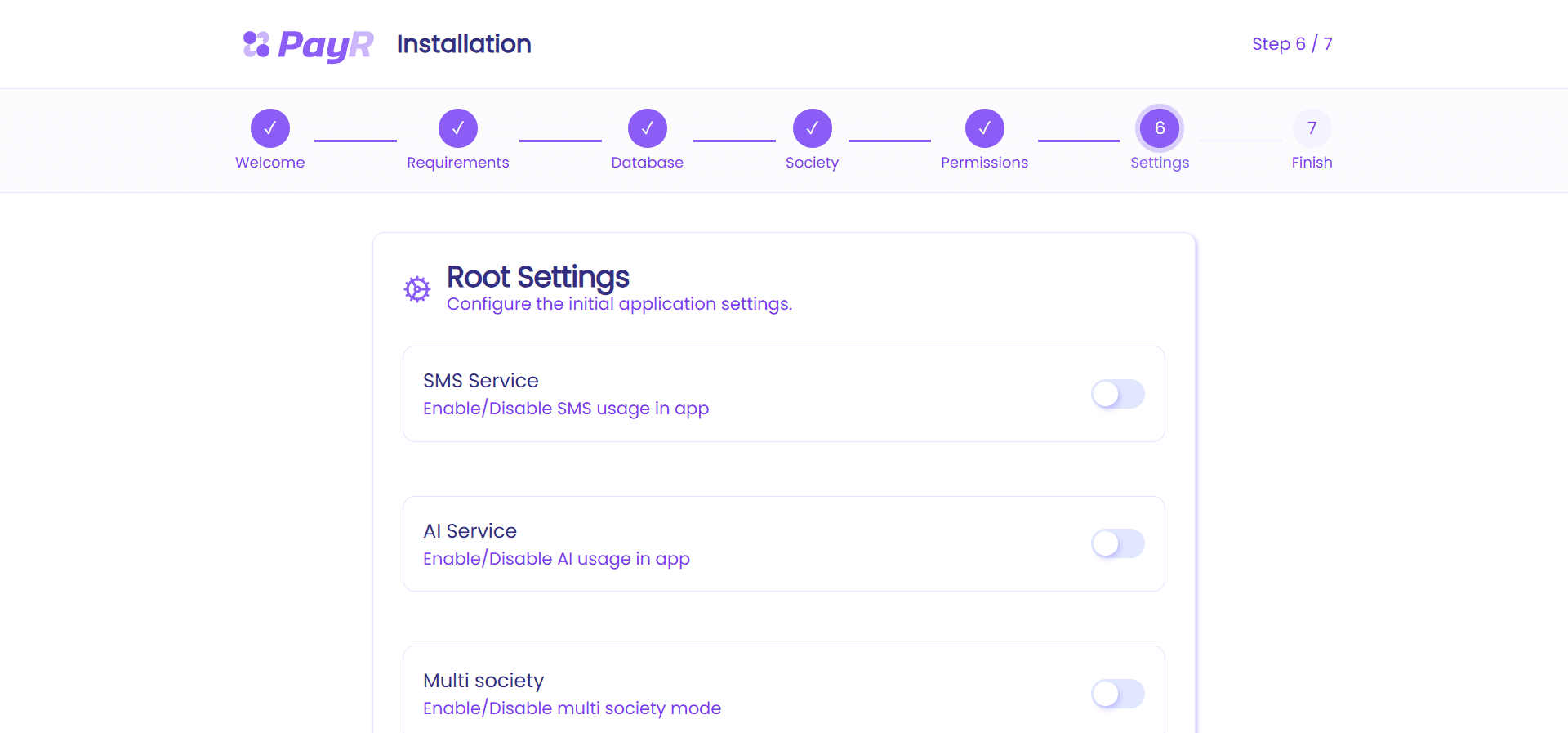1568x733 pixels.
Task: Click the Permissions step label
Action: coord(985,163)
